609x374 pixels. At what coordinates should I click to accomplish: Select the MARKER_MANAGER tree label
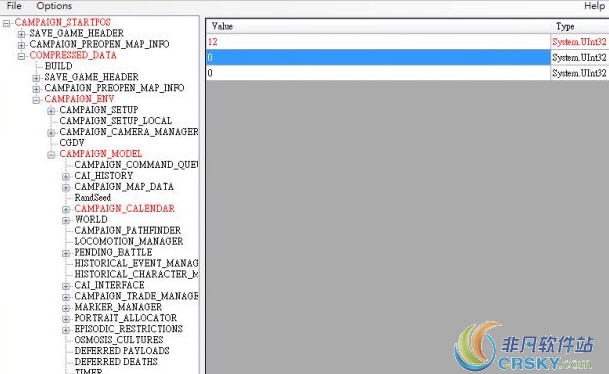[118, 307]
